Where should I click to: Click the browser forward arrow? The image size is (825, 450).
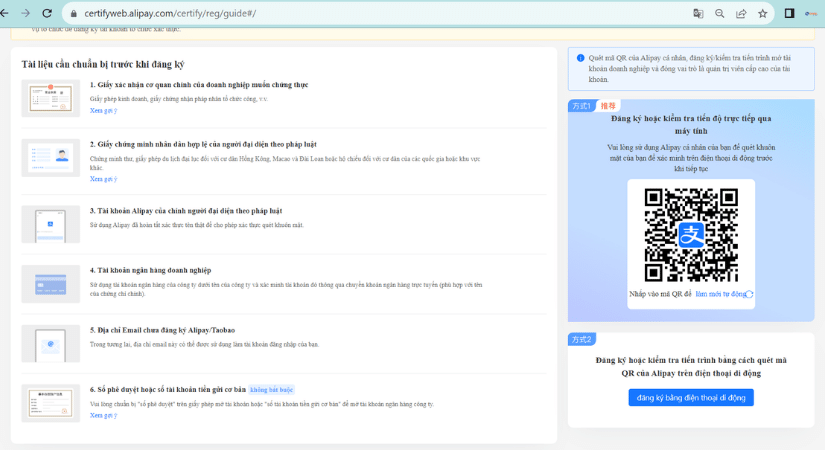25,13
